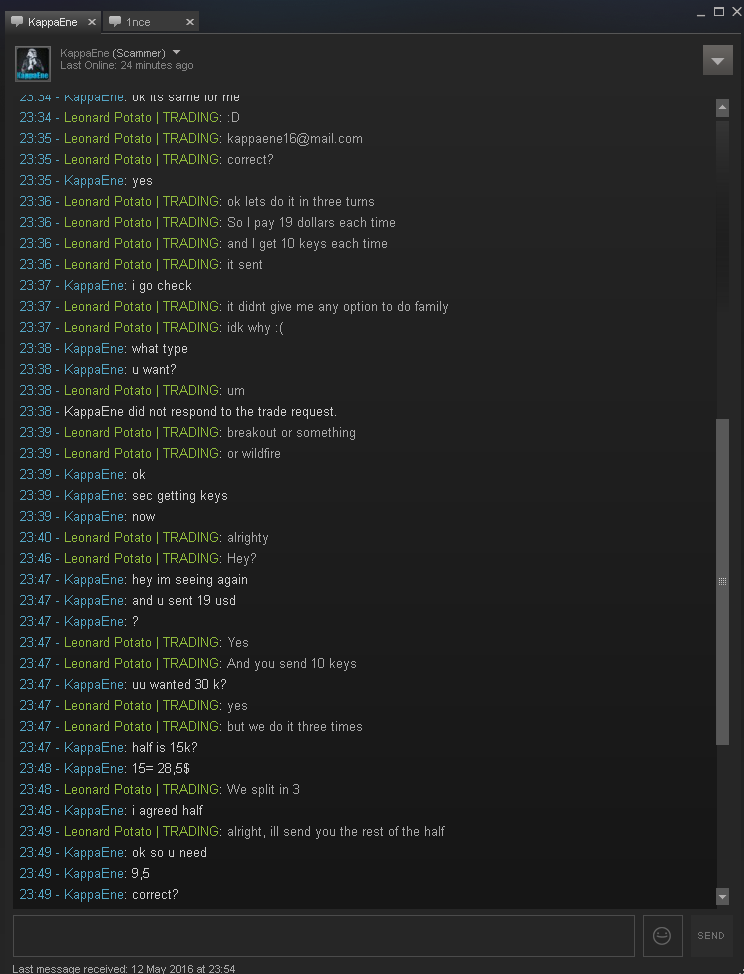The image size is (744, 974).
Task: Click the scrollbar down arrow
Action: pos(722,896)
